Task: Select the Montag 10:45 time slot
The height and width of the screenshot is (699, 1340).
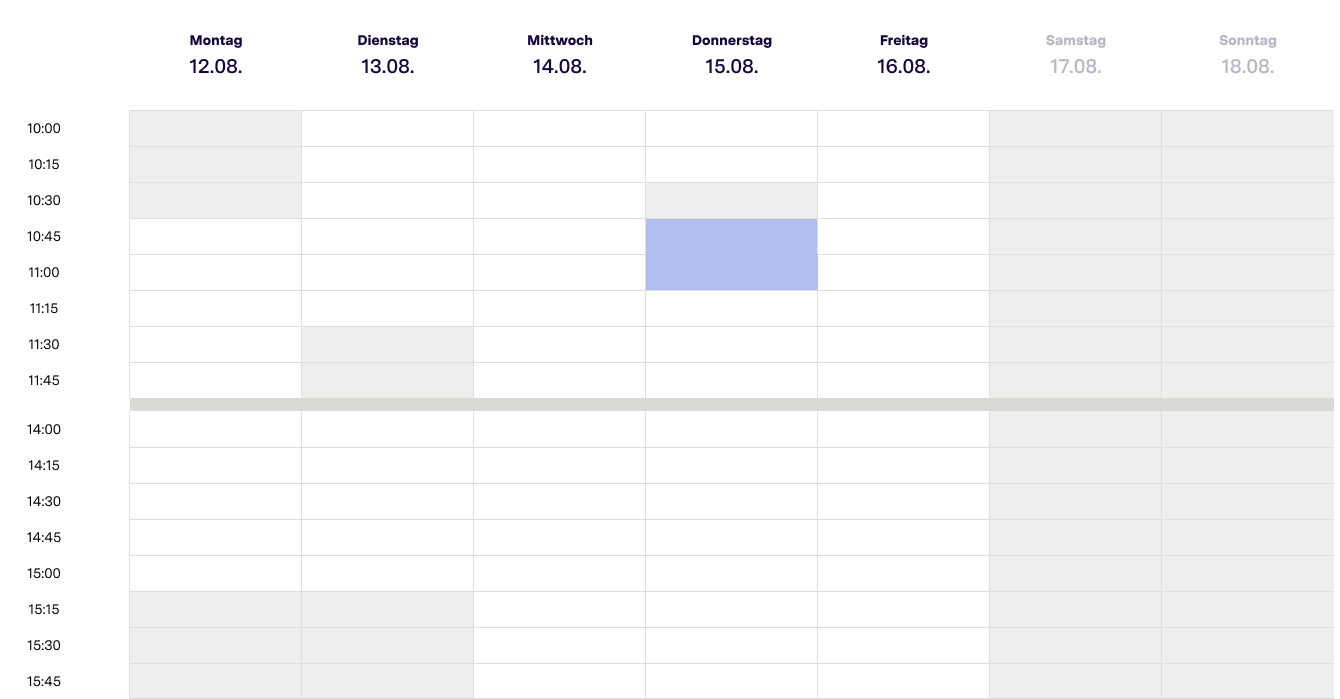Action: click(216, 237)
